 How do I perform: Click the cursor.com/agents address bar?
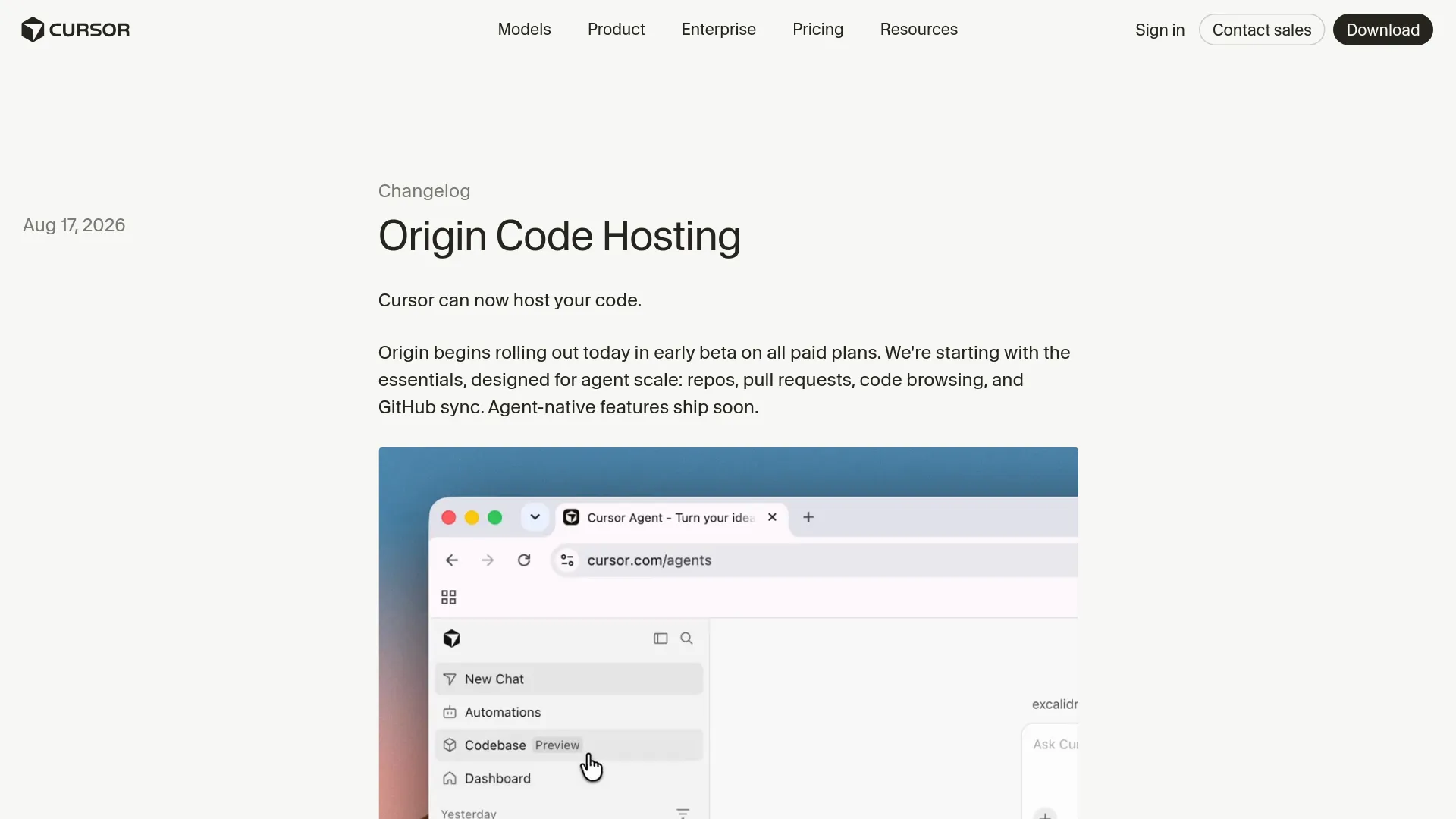[x=815, y=560]
